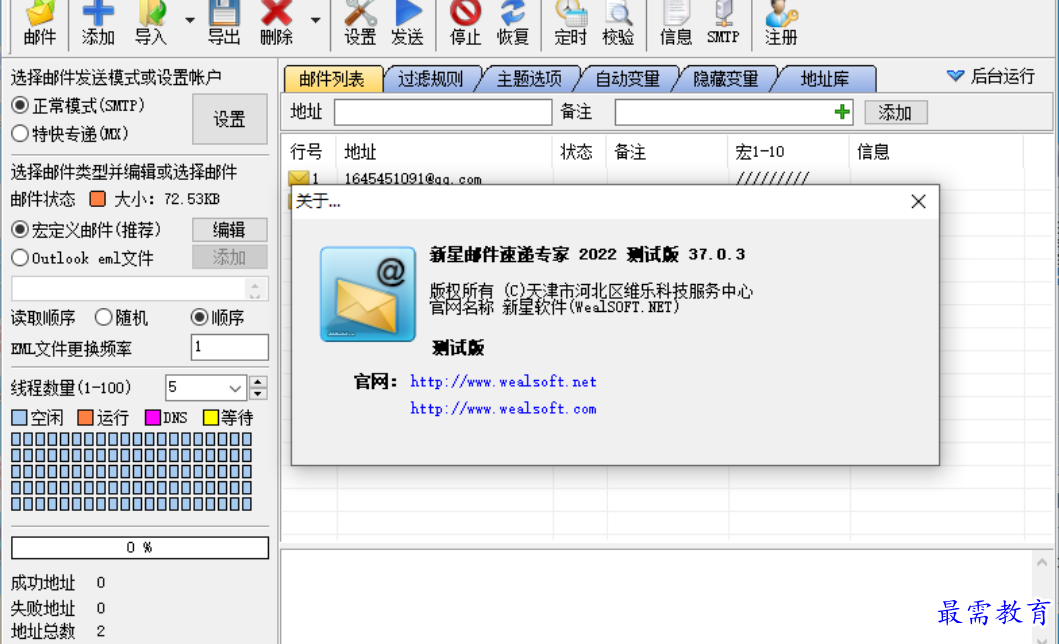
Task: Expand the 后台运行 arrow toggle
Action: click(x=955, y=76)
